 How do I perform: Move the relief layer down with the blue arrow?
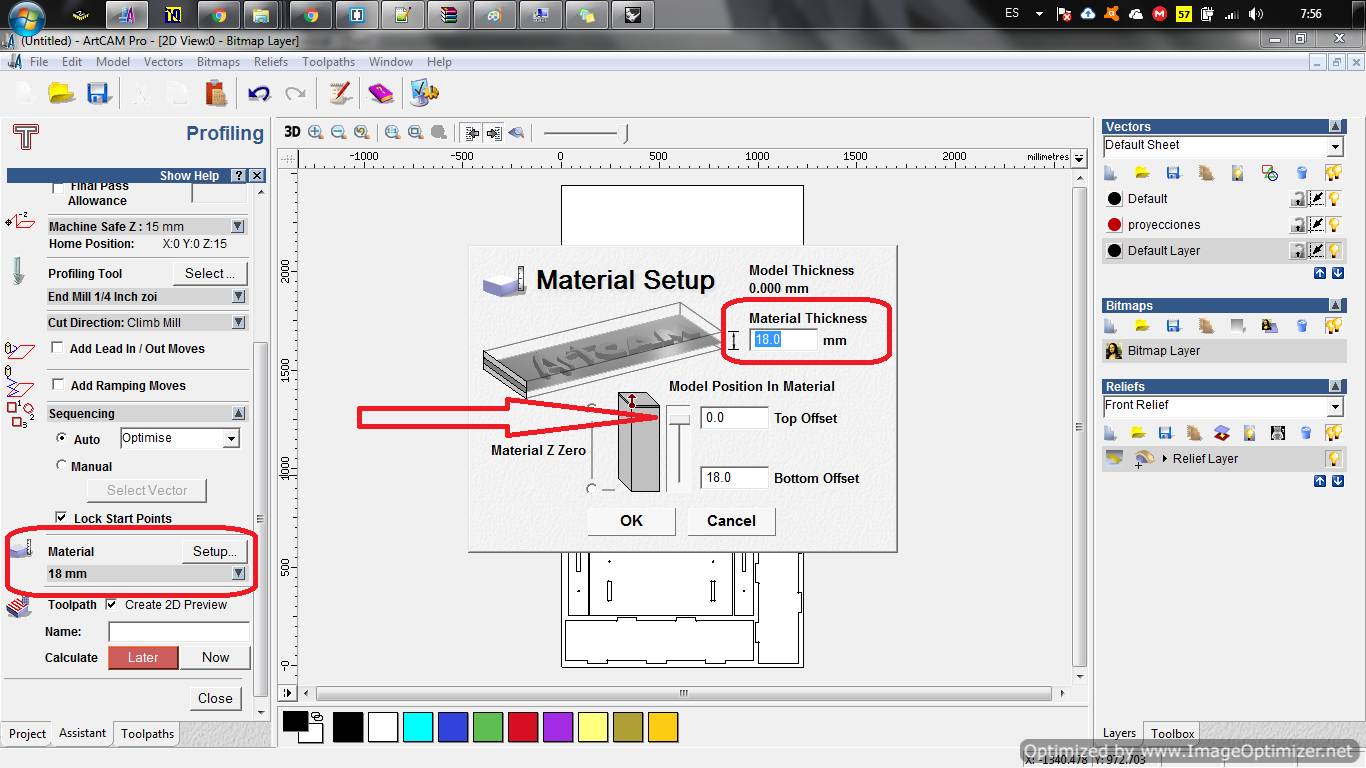[x=1337, y=481]
